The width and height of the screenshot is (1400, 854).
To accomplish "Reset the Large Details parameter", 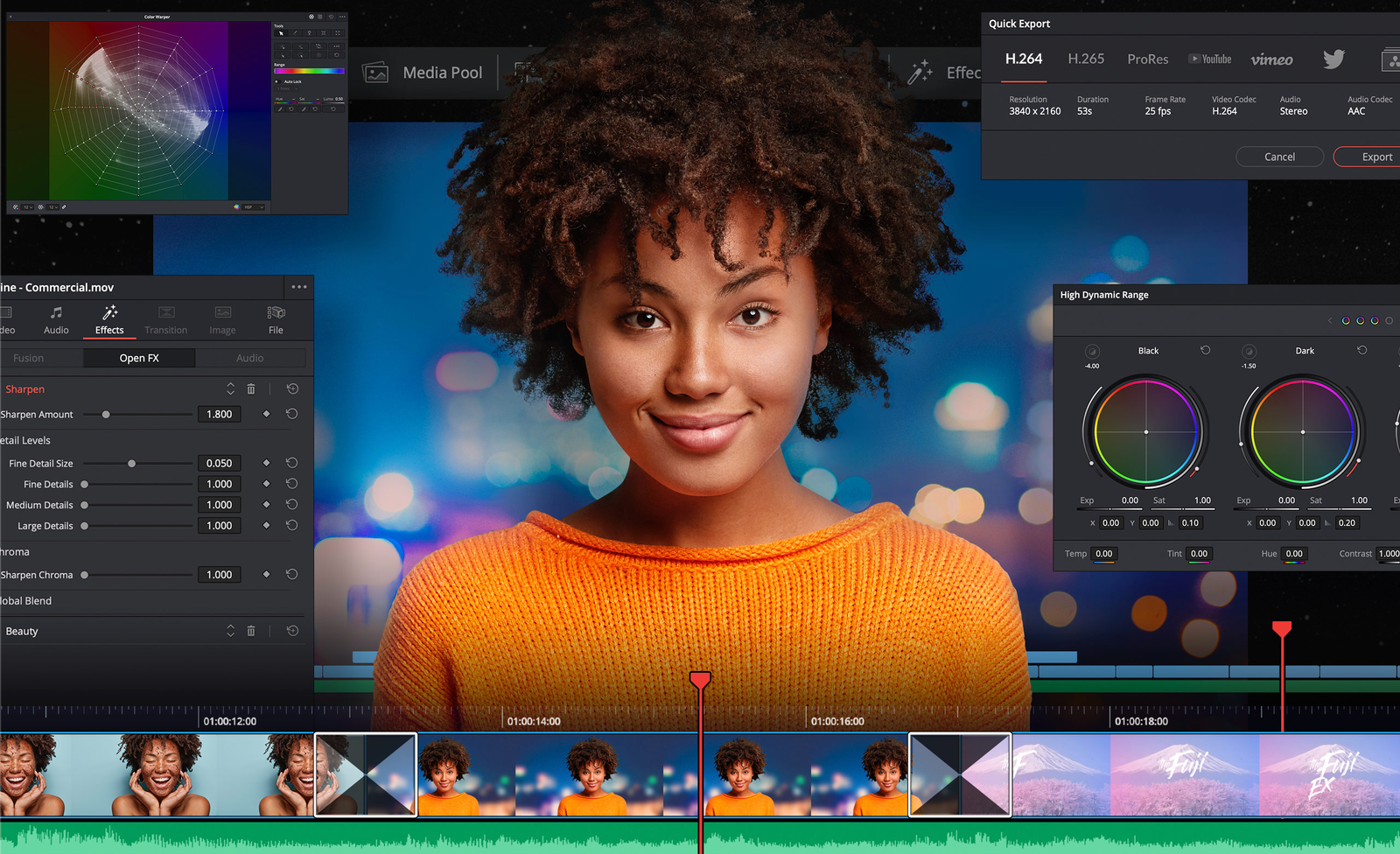I will 291,526.
